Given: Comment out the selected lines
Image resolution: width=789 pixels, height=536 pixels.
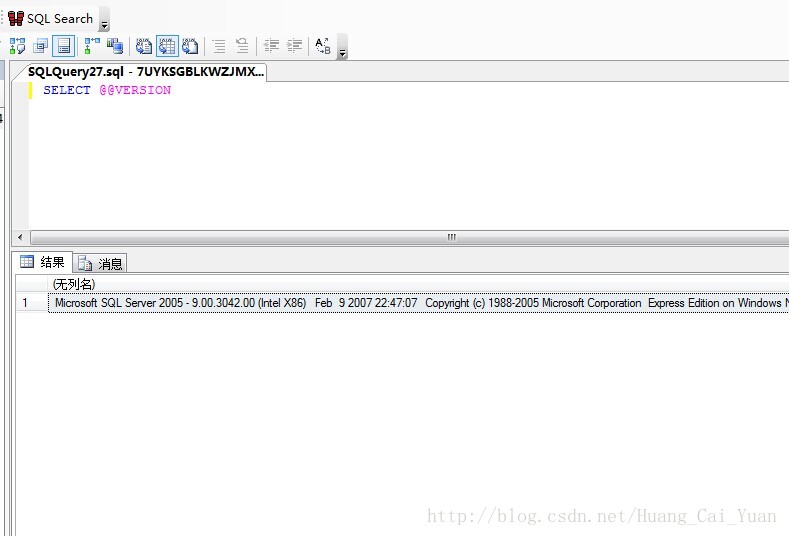Looking at the screenshot, I should coord(219,46).
